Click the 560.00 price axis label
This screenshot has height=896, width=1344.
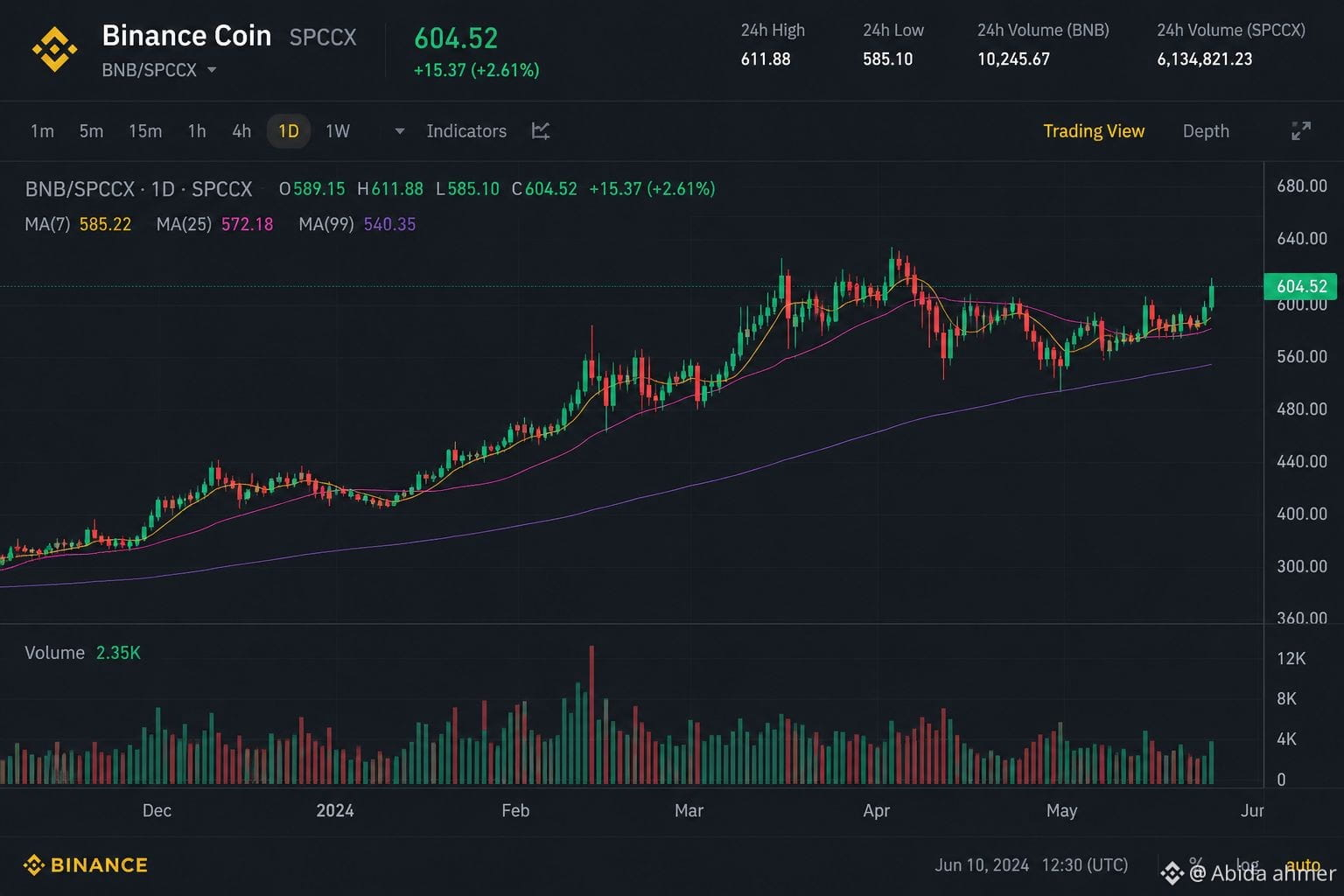click(1302, 356)
